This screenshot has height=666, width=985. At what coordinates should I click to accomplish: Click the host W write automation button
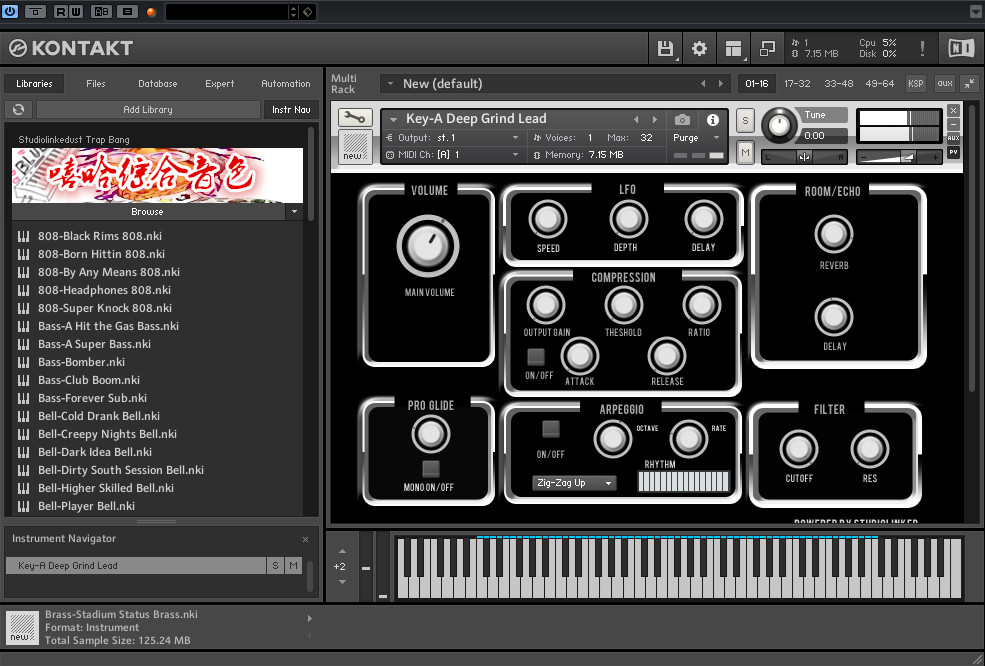coord(75,11)
